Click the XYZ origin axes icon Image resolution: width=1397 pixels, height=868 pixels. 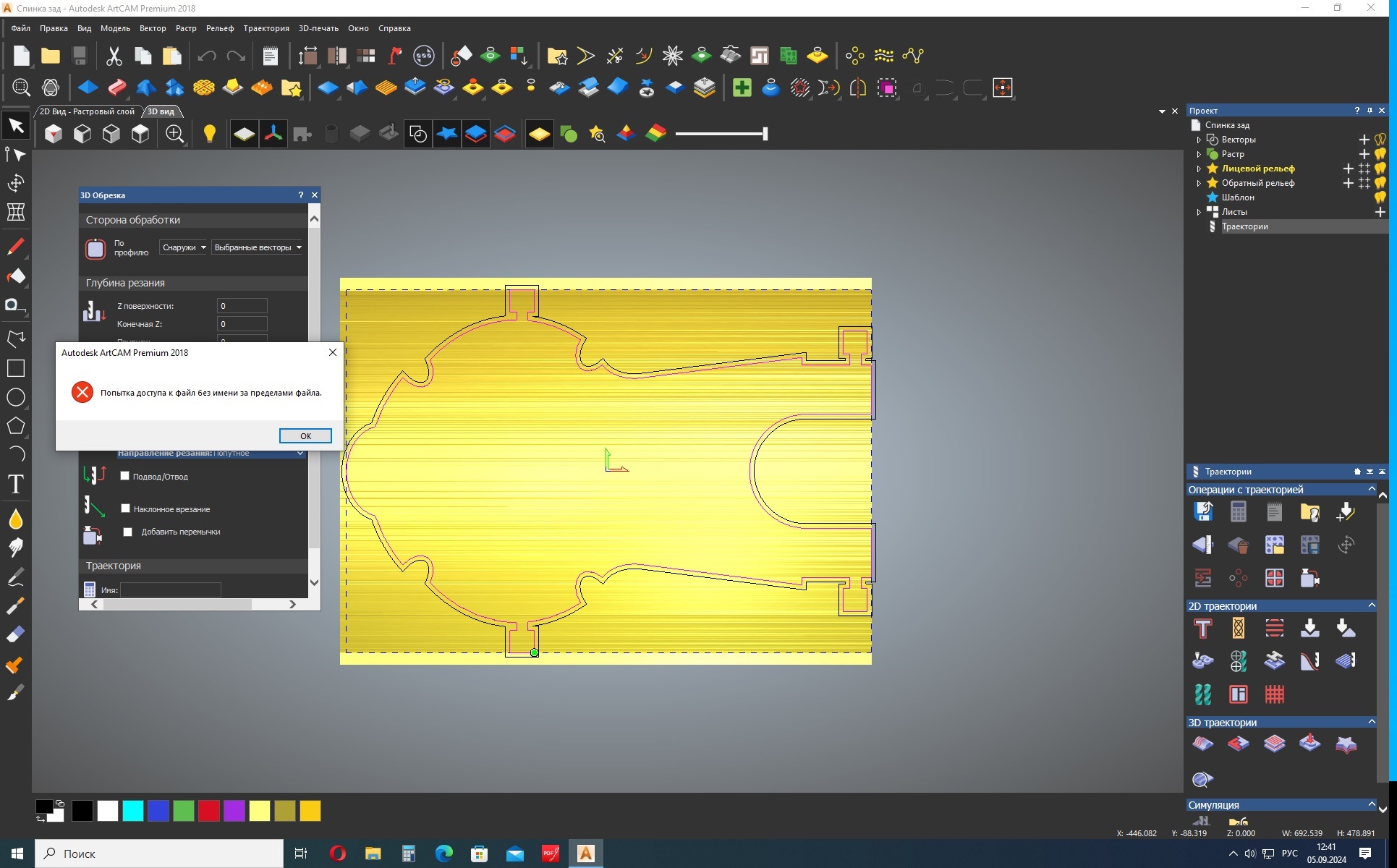coord(273,134)
